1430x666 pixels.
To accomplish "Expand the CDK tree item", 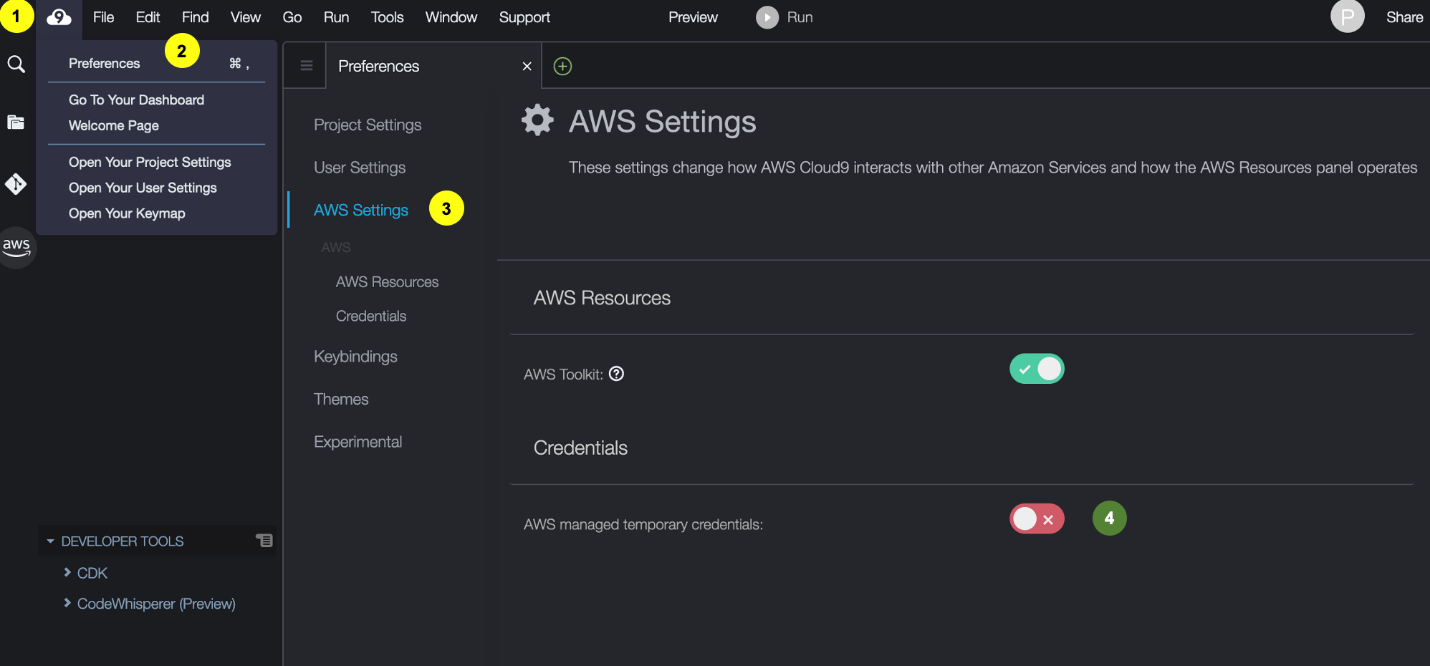I will [x=68, y=573].
